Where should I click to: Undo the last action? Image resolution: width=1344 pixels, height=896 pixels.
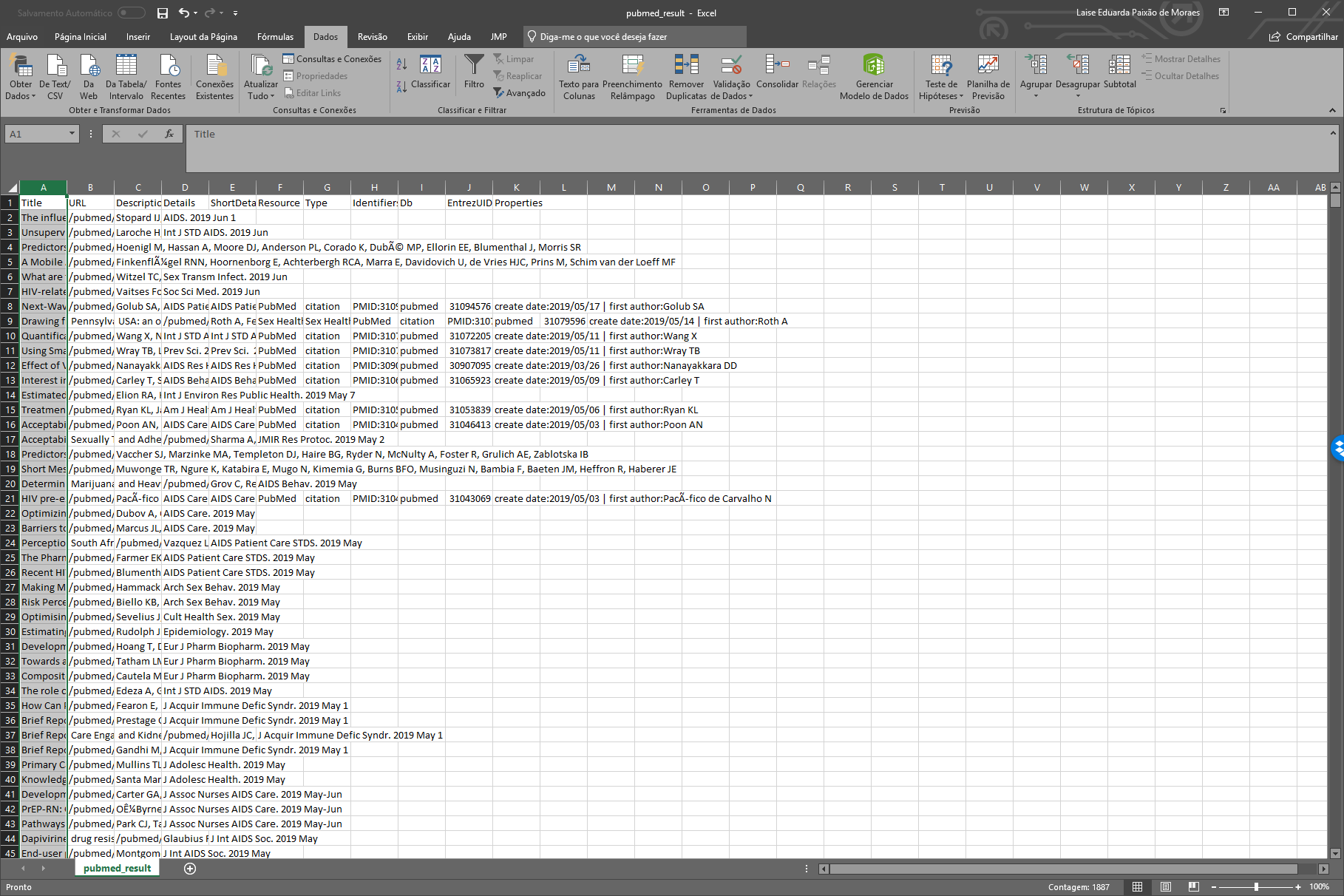(183, 13)
